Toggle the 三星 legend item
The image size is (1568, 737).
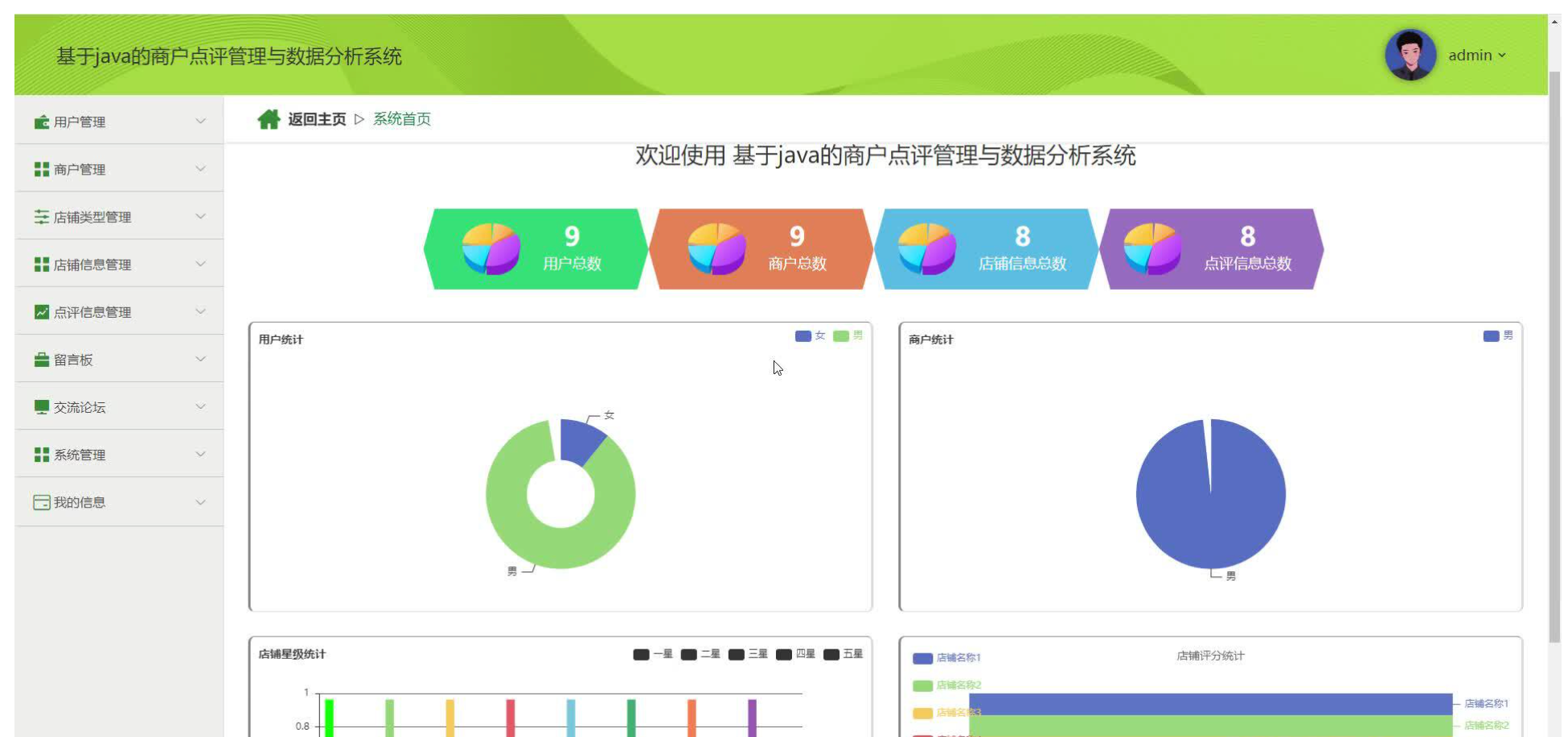(748, 654)
